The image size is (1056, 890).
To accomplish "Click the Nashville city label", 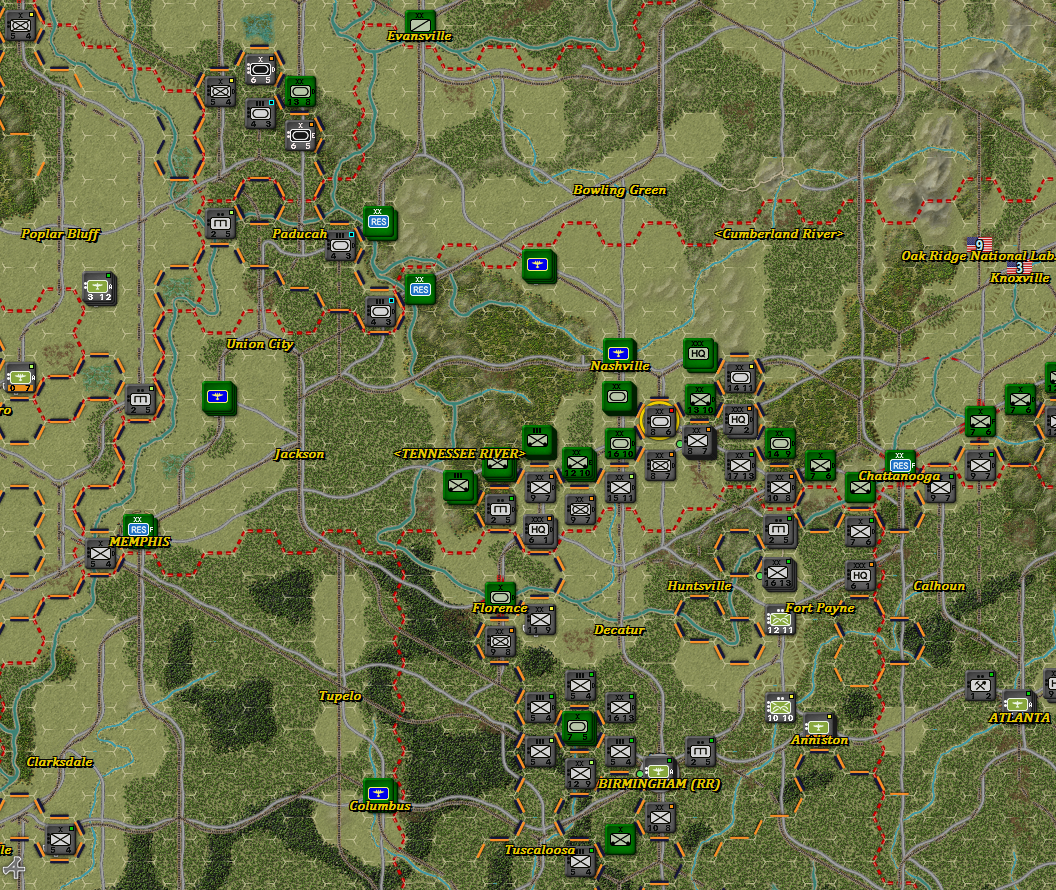I will (620, 366).
